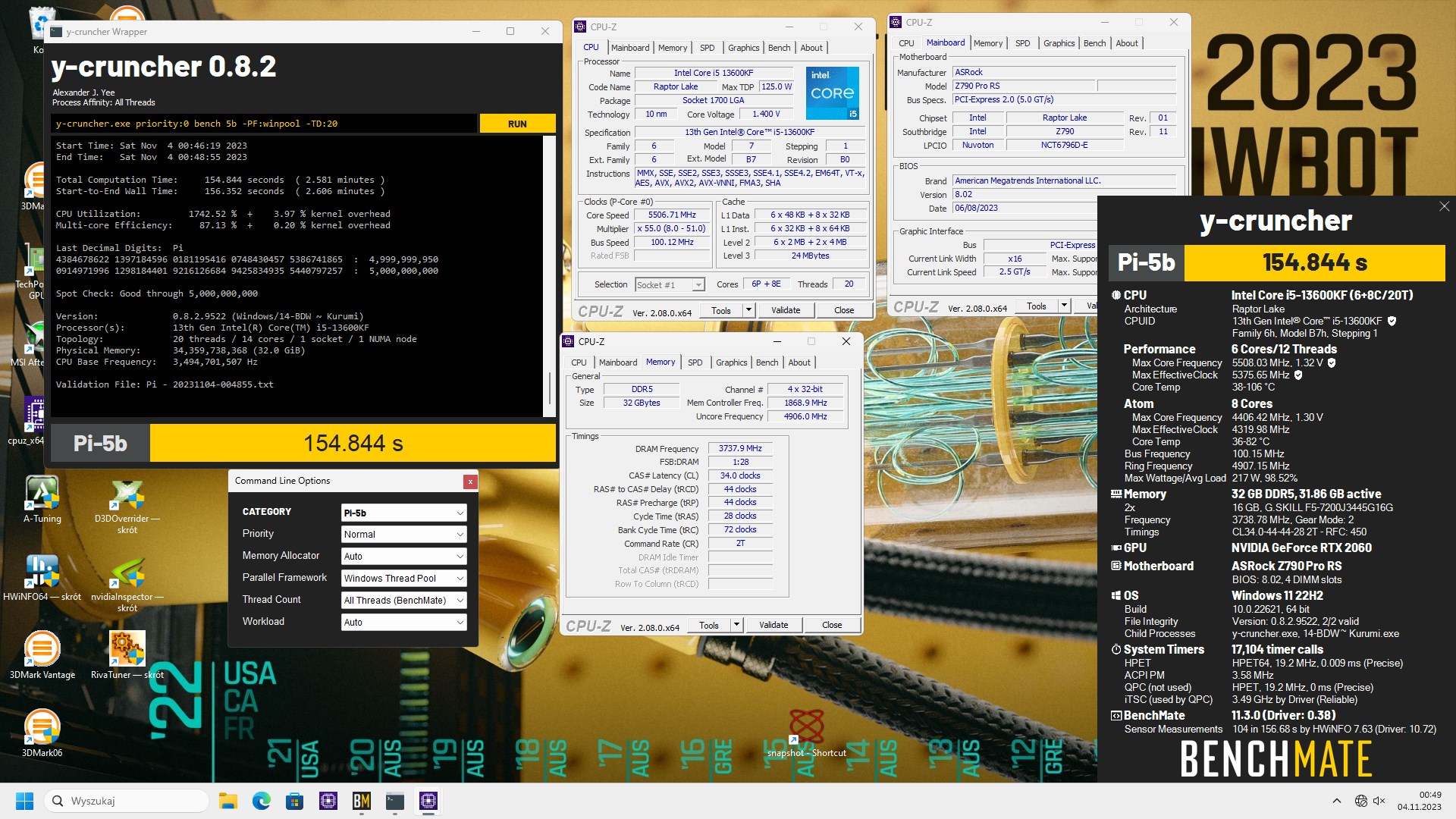This screenshot has height=819, width=1456.
Task: Open snapshot Shortcut desktop icon
Action: [806, 733]
